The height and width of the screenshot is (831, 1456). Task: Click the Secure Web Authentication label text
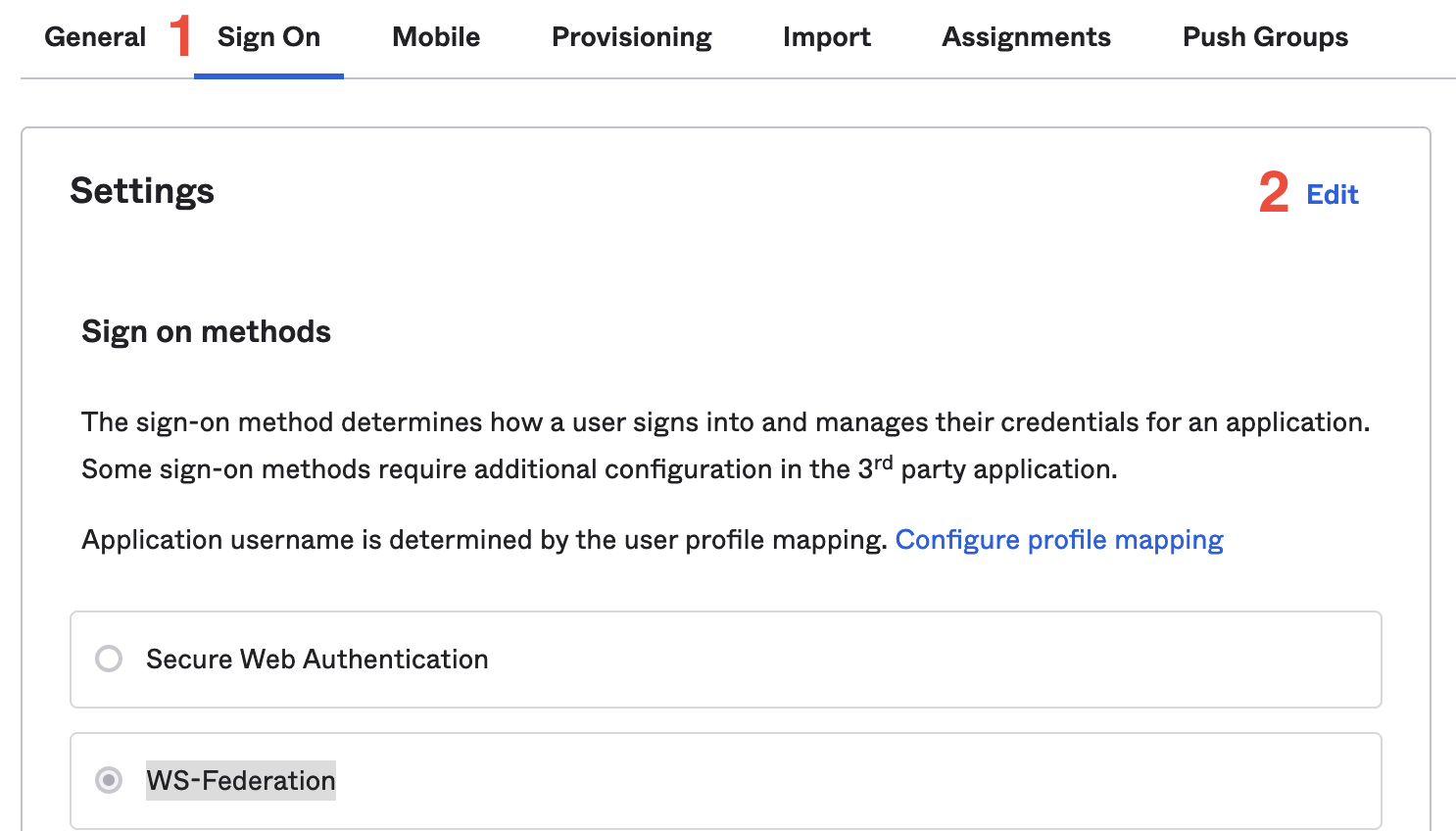pyautogui.click(x=316, y=660)
